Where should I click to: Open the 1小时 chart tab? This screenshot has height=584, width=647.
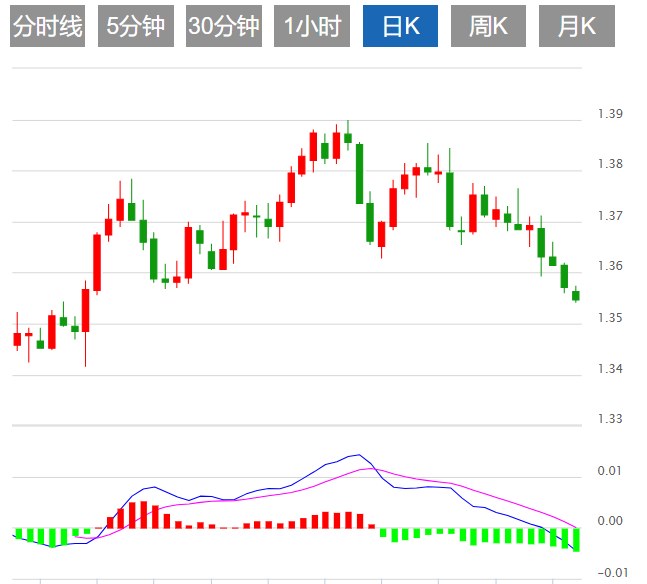pyautogui.click(x=312, y=26)
